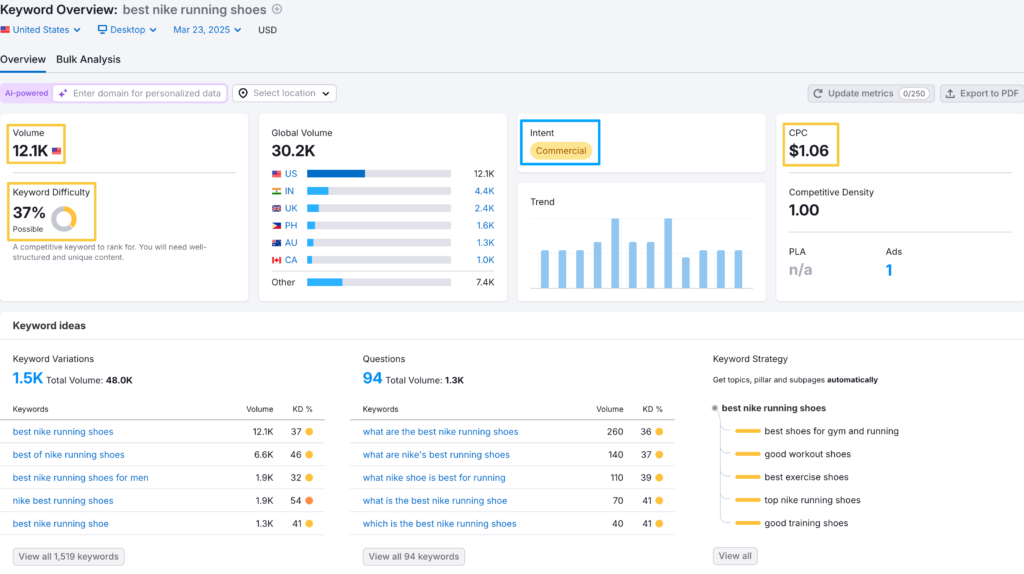This screenshot has width=1024, height=574.
Task: Click the UK flag in Global Volume
Action: [x=276, y=208]
